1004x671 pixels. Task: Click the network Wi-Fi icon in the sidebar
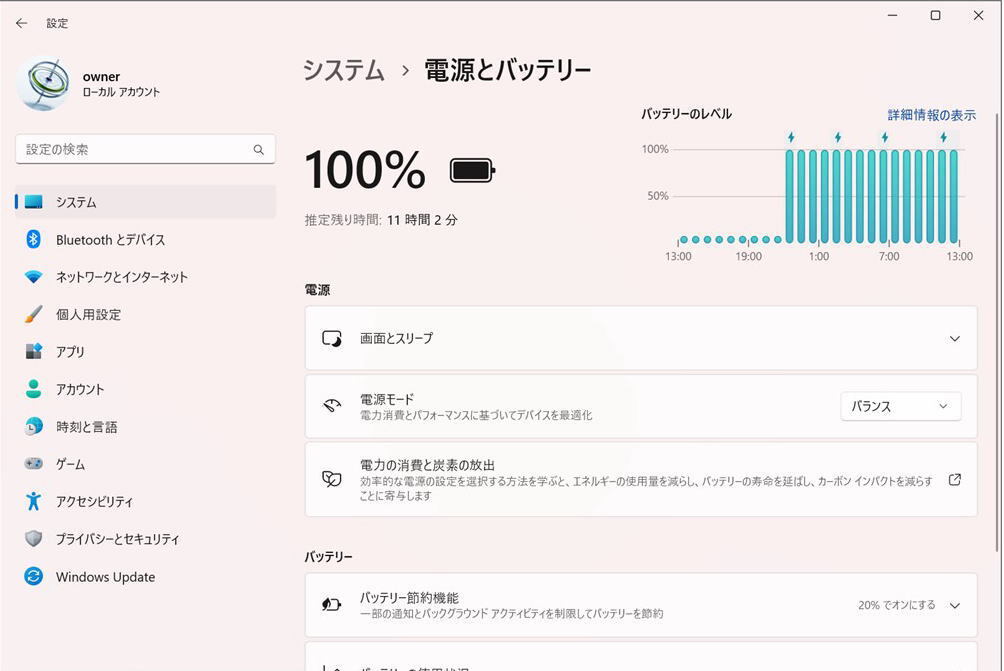(34, 277)
